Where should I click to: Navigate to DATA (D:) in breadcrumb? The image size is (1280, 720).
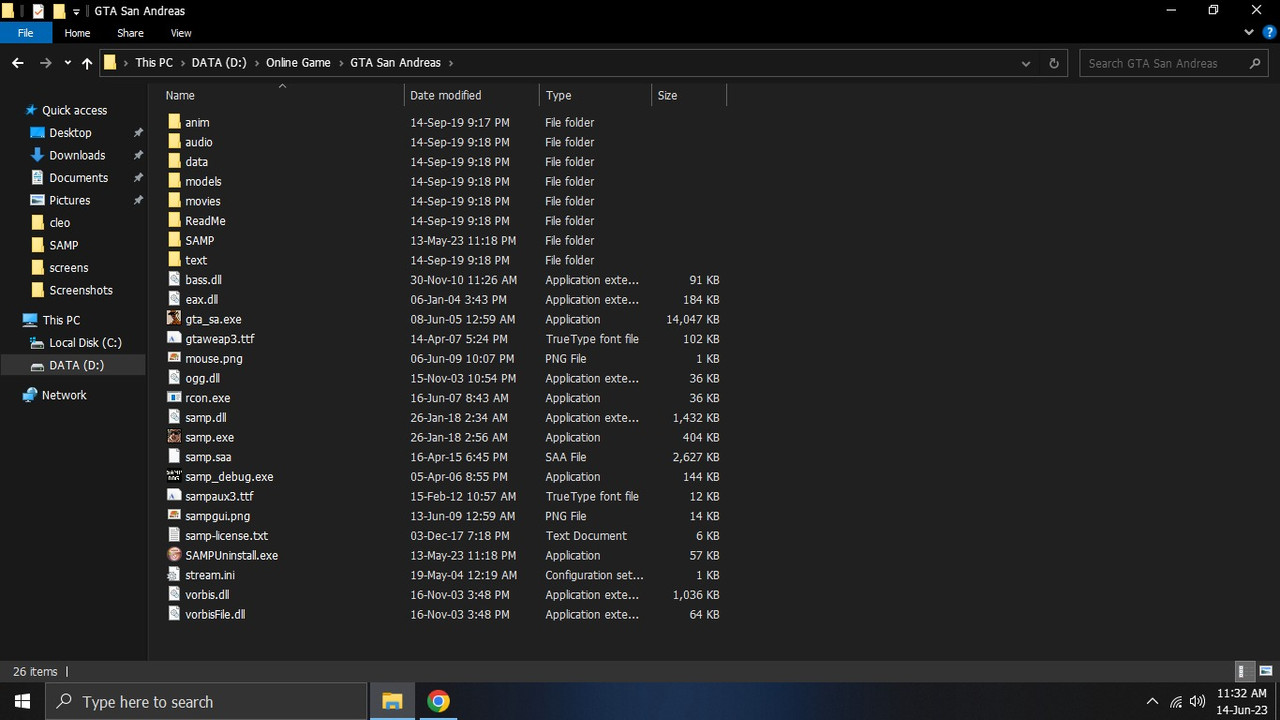tap(219, 63)
